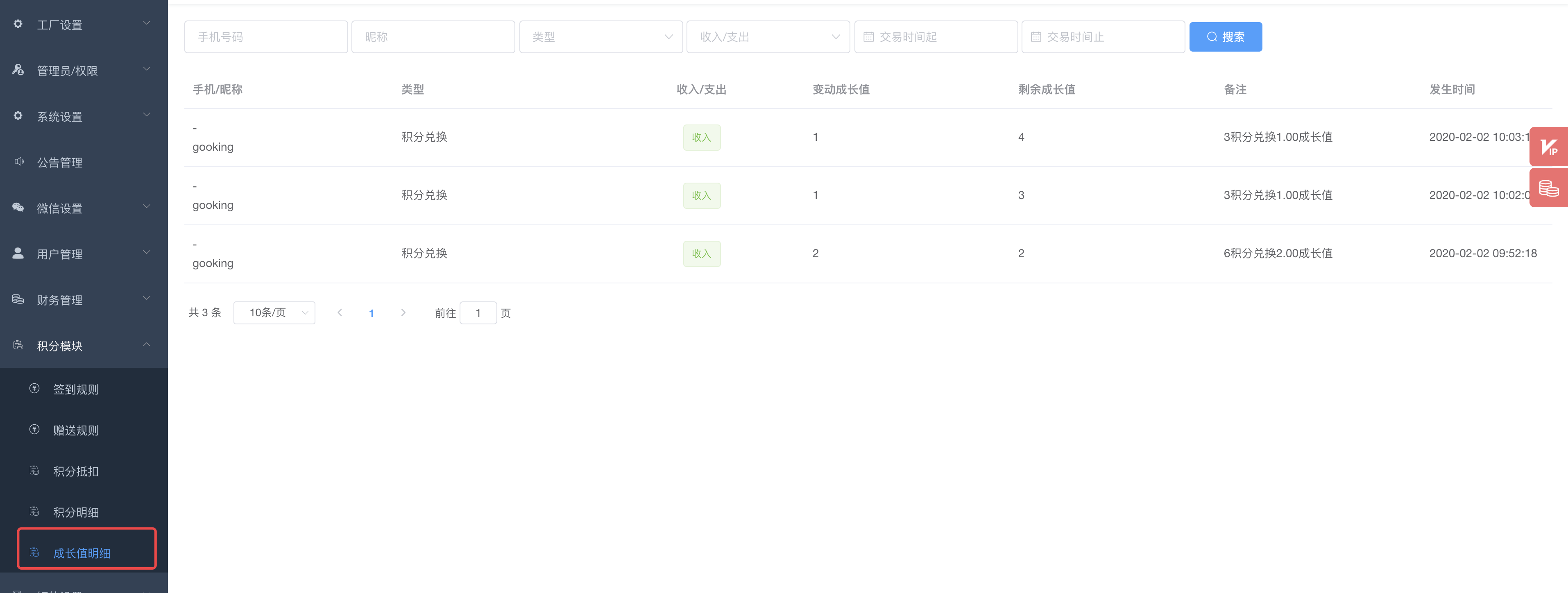Open the 积分明细 submenu item

click(x=76, y=512)
